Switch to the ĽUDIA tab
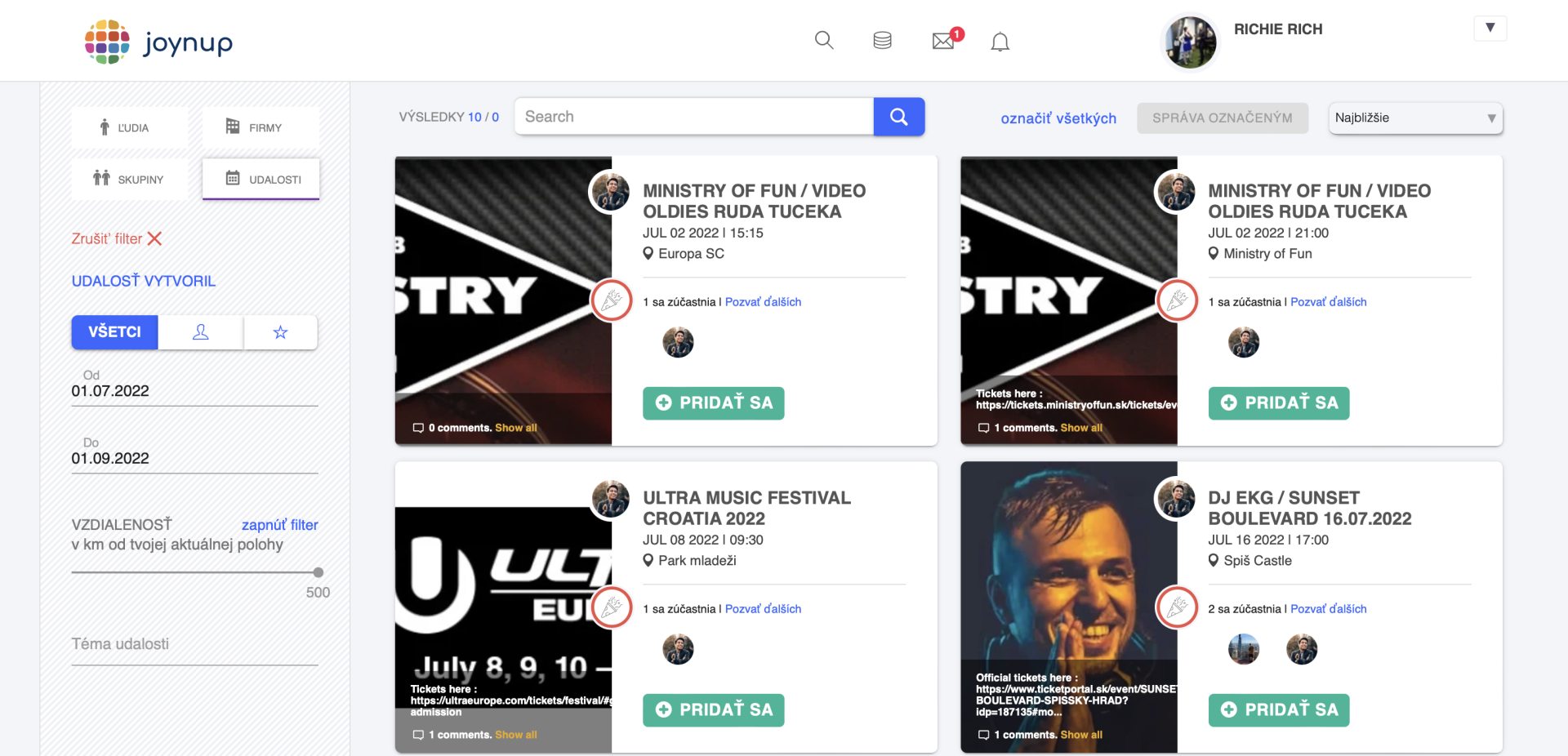This screenshot has width=1568, height=756. pyautogui.click(x=130, y=127)
